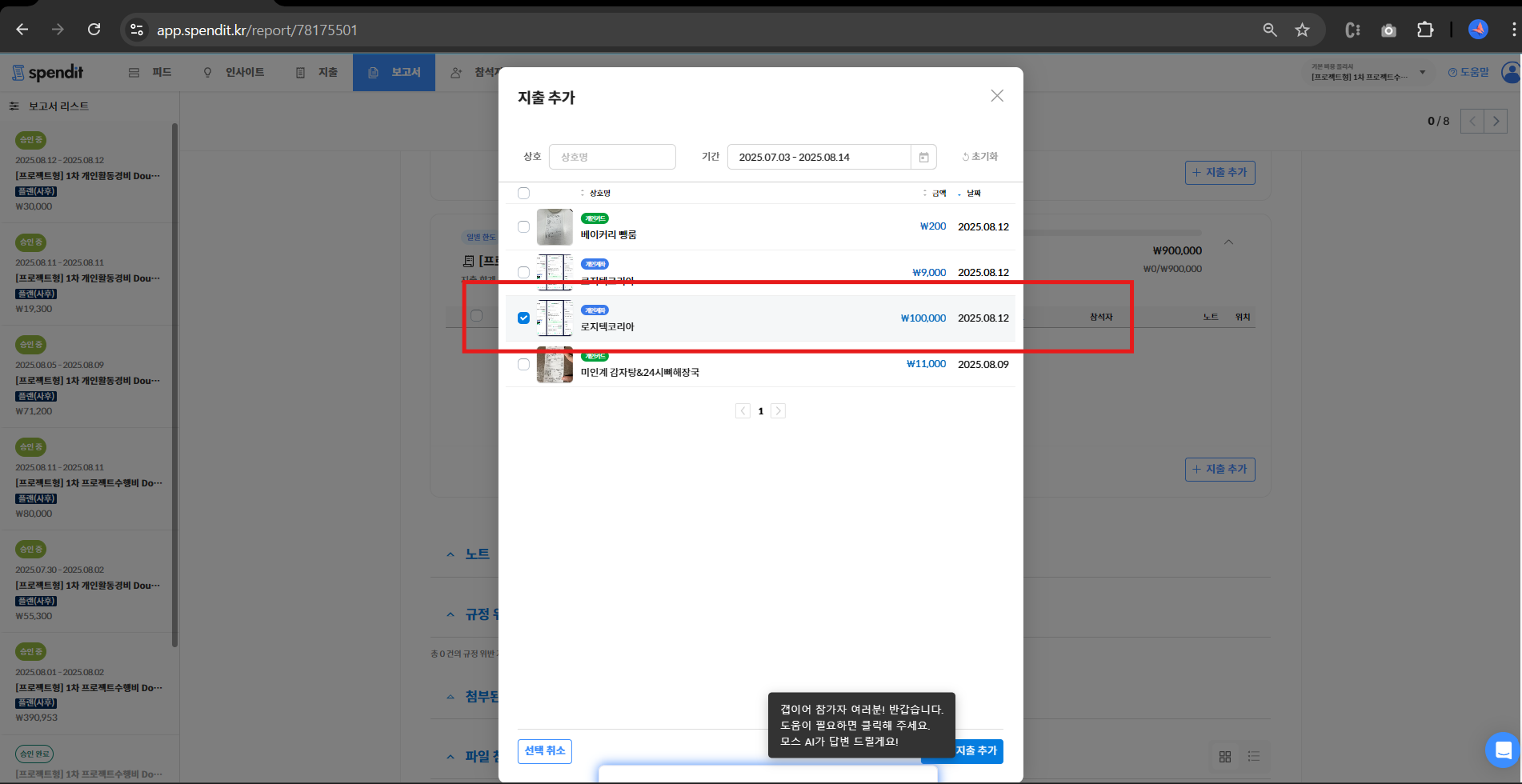Click the browser zoom magnifier icon
This screenshot has height=784, width=1522.
[1270, 30]
